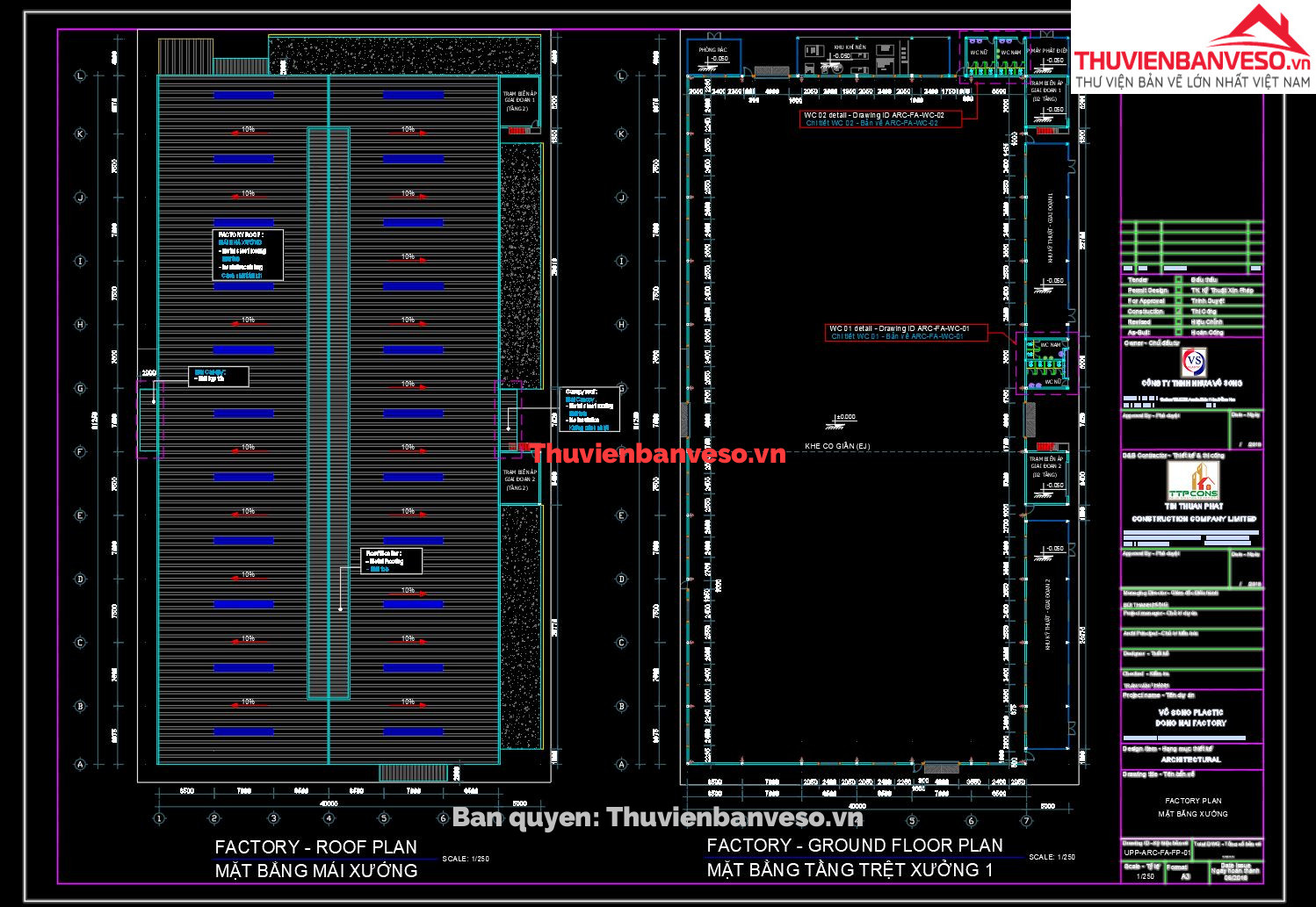Click the KHE CO GIÃN (EJ) label
Image resolution: width=1316 pixels, height=907 pixels.
pyautogui.click(x=836, y=446)
